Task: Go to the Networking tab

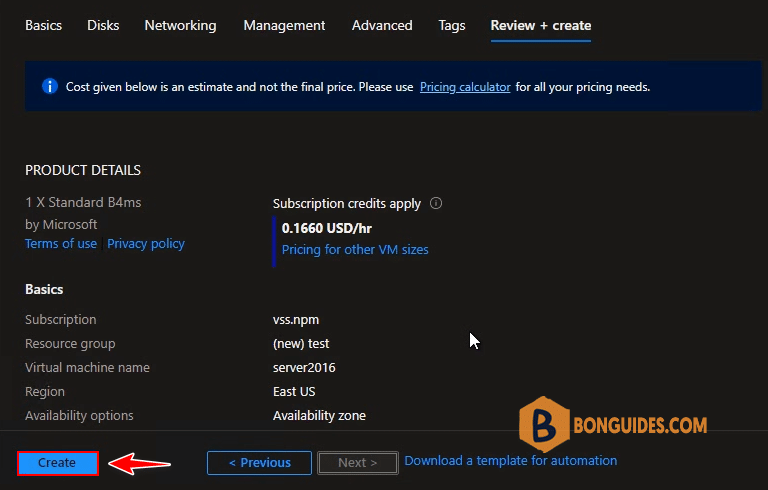Action: tap(180, 25)
